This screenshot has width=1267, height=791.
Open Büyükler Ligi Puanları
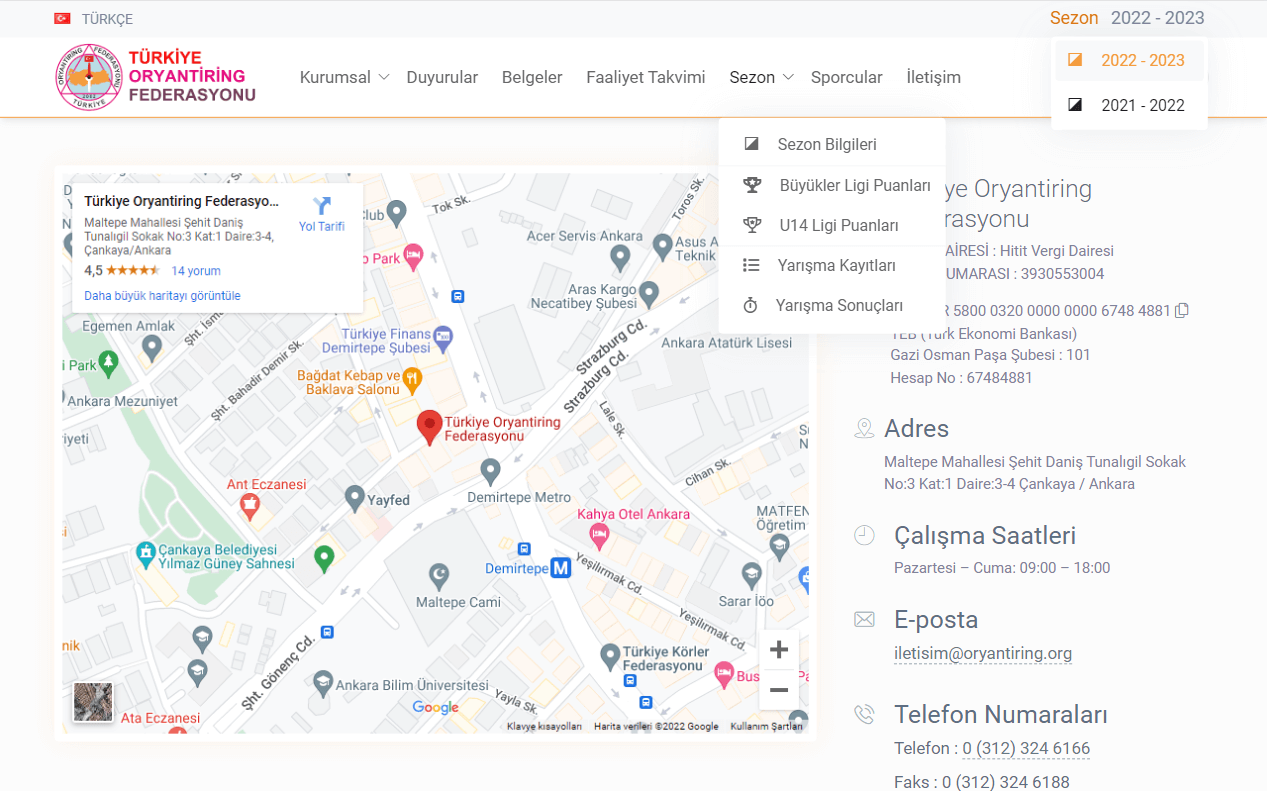tap(832, 186)
